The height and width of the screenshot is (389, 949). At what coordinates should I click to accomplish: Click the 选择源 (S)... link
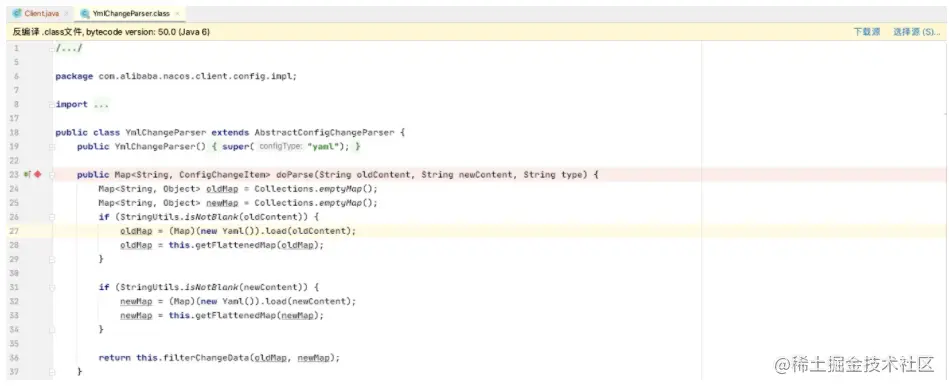916,32
